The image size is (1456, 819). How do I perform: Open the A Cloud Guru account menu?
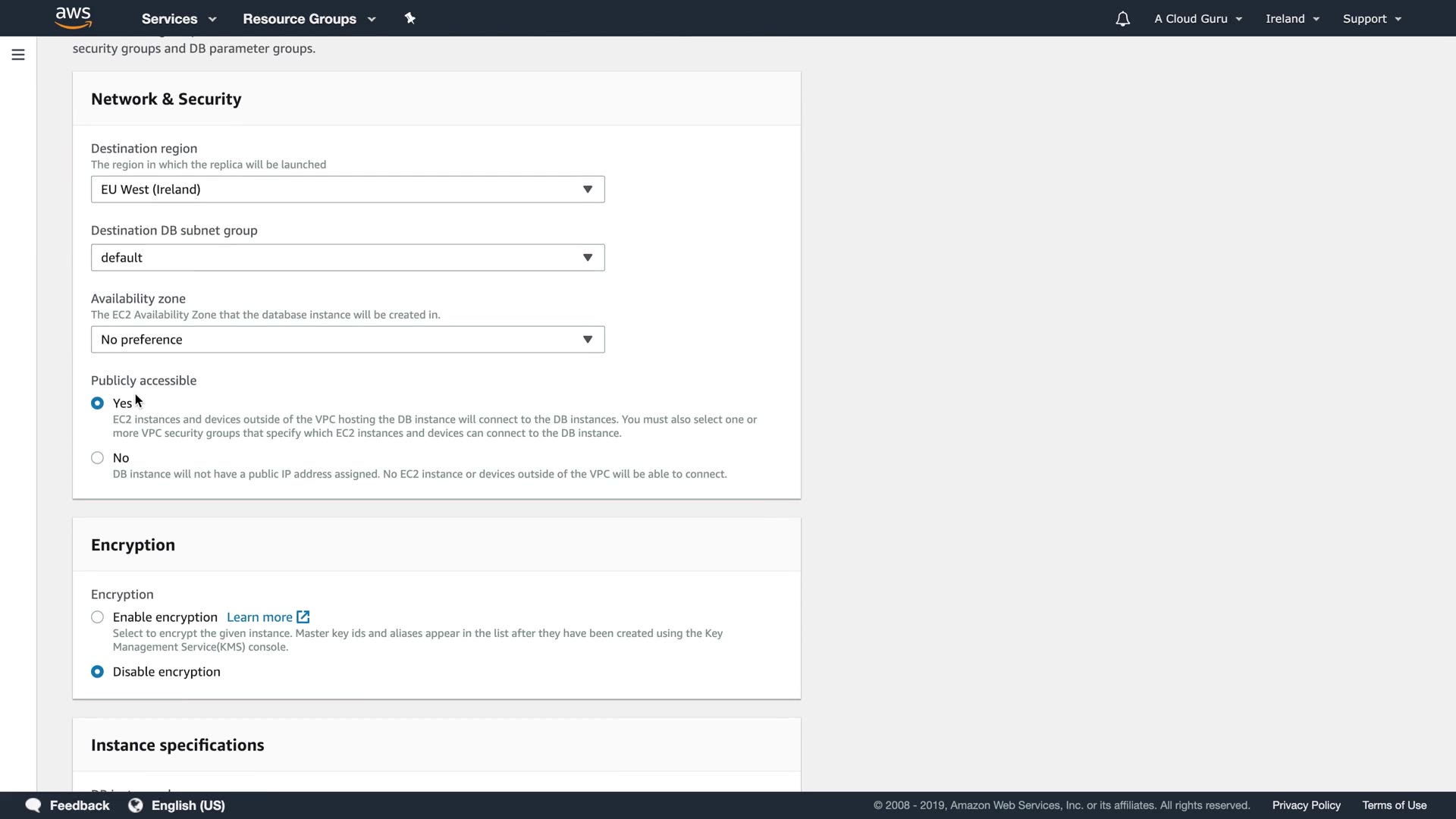[1197, 19]
